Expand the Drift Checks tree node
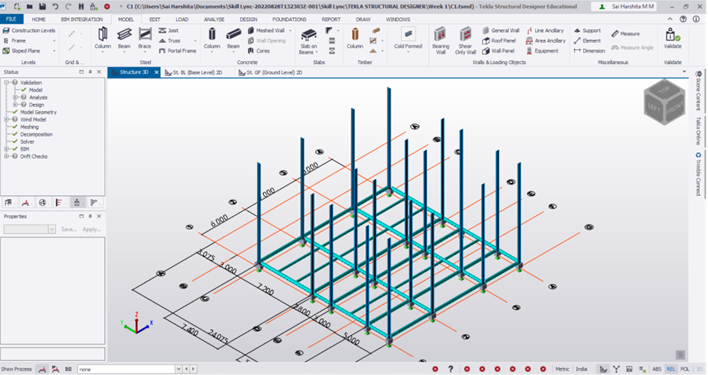708x375 pixels. pos(7,157)
